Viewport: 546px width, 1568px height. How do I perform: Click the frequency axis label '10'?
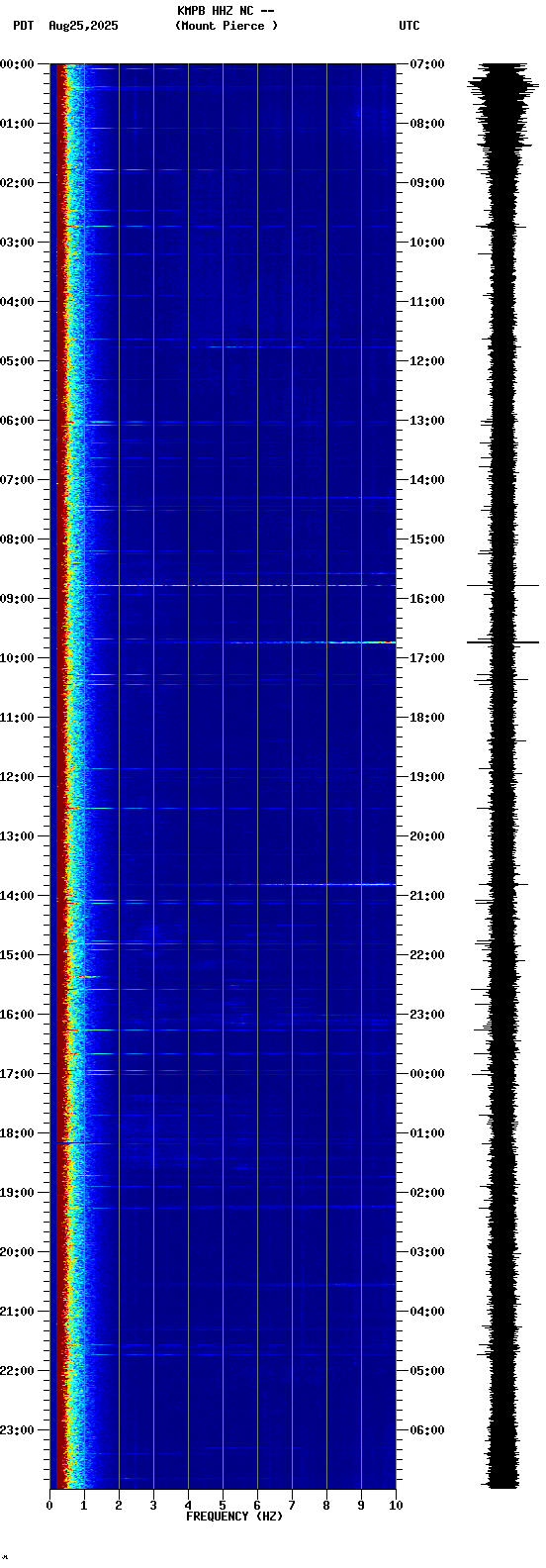pyautogui.click(x=396, y=1506)
